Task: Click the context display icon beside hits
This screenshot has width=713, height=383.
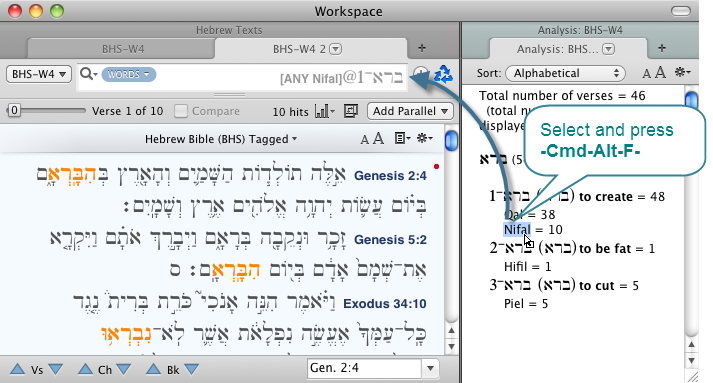Action: tap(351, 111)
